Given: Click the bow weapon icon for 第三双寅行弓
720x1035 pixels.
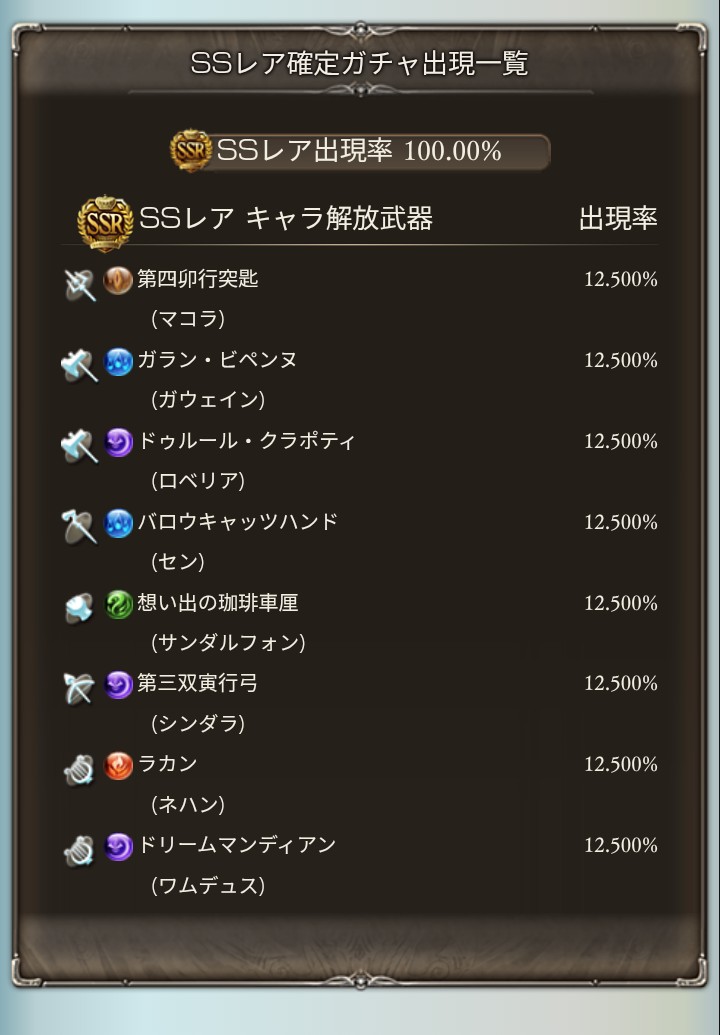Looking at the screenshot, I should [79, 688].
